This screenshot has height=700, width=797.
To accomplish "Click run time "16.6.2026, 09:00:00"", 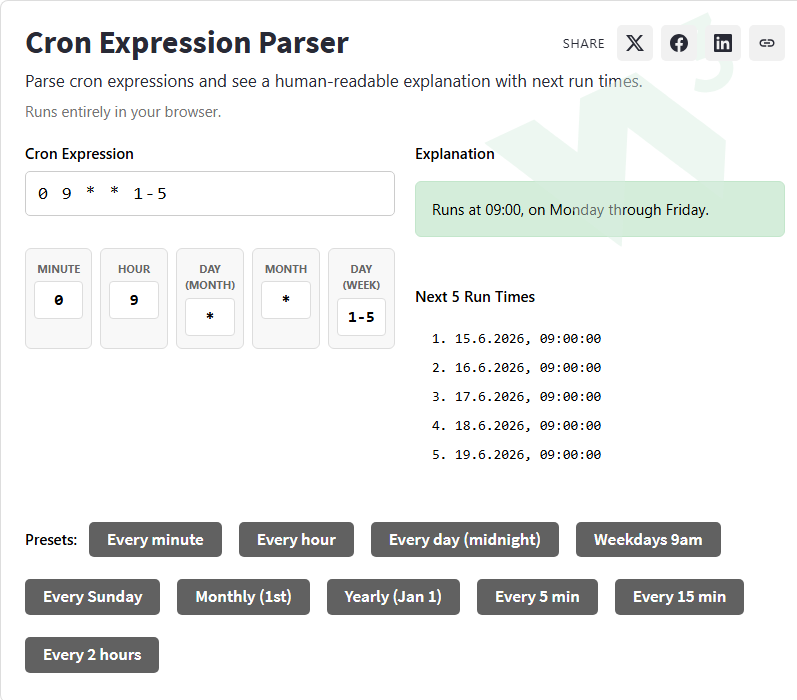I will coord(528,368).
